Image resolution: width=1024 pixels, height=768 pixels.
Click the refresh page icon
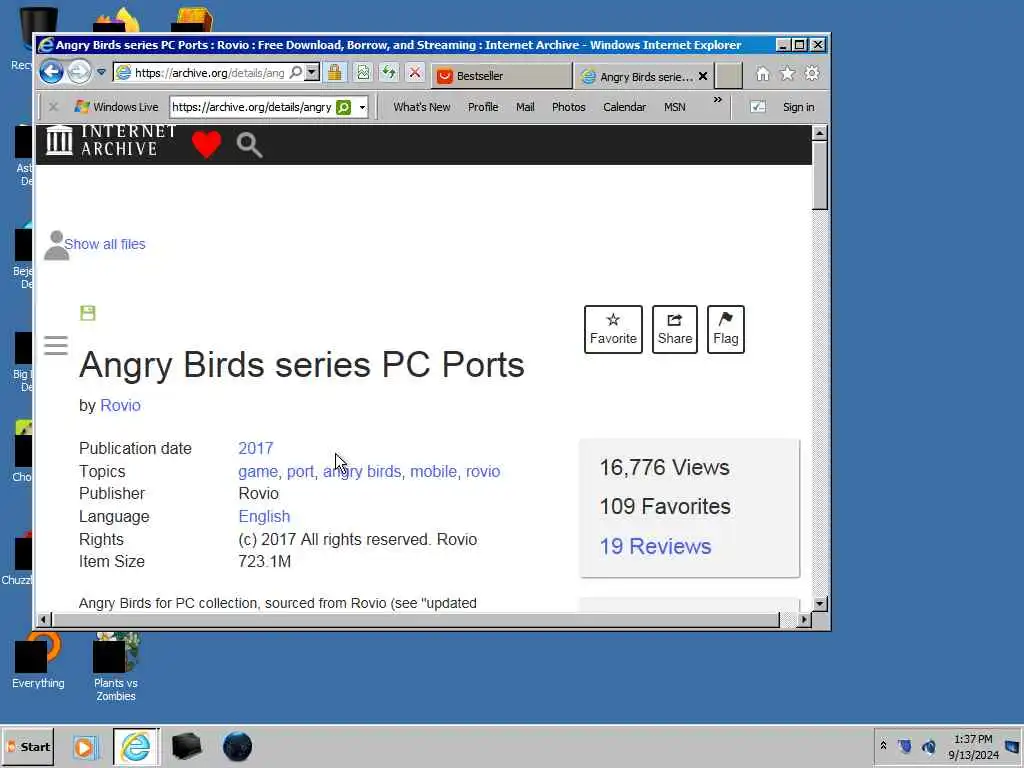coord(389,72)
